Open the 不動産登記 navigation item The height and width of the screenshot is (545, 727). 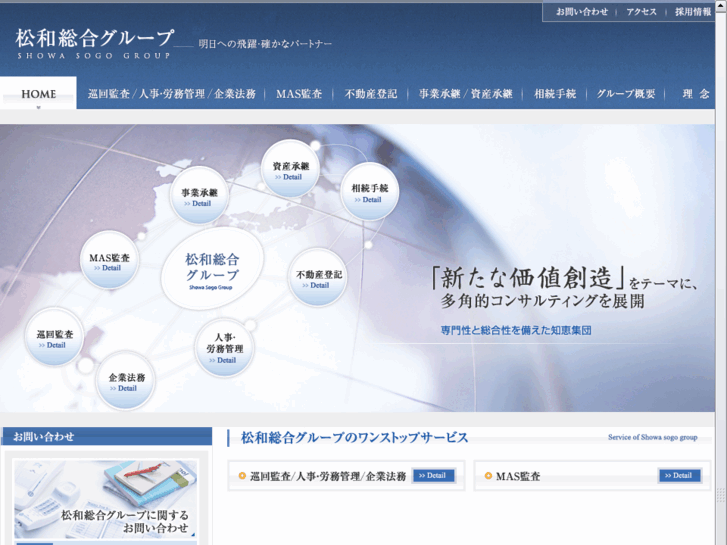(x=371, y=94)
